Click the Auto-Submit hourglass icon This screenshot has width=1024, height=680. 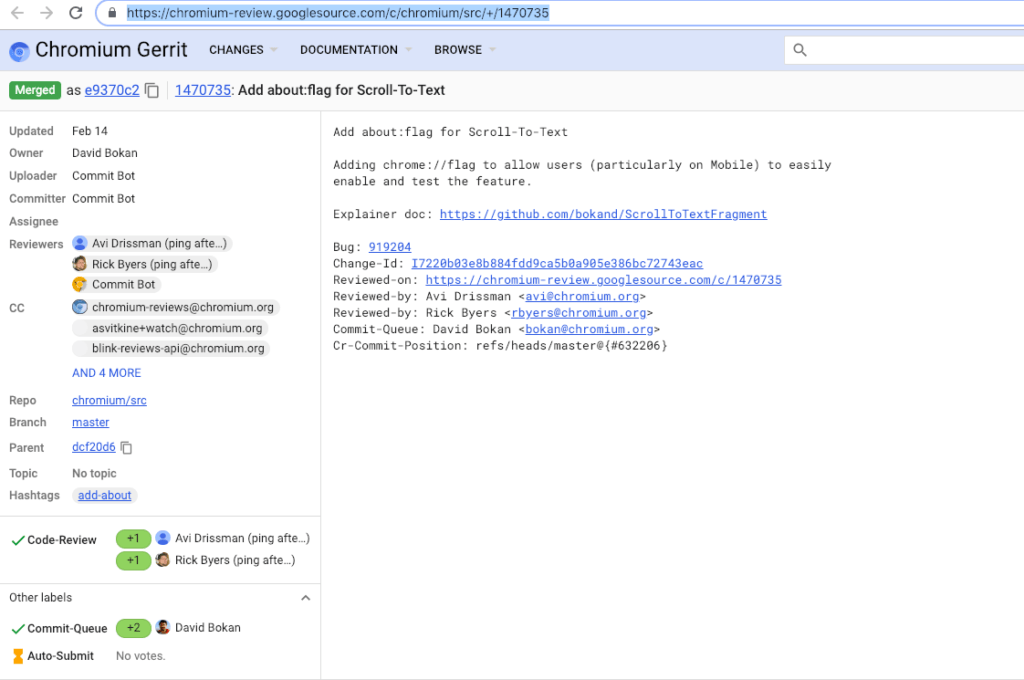coord(18,656)
